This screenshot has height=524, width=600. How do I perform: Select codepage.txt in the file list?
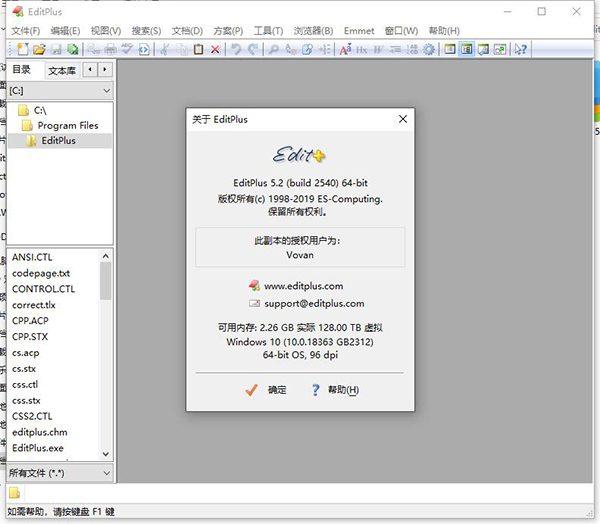(41, 273)
